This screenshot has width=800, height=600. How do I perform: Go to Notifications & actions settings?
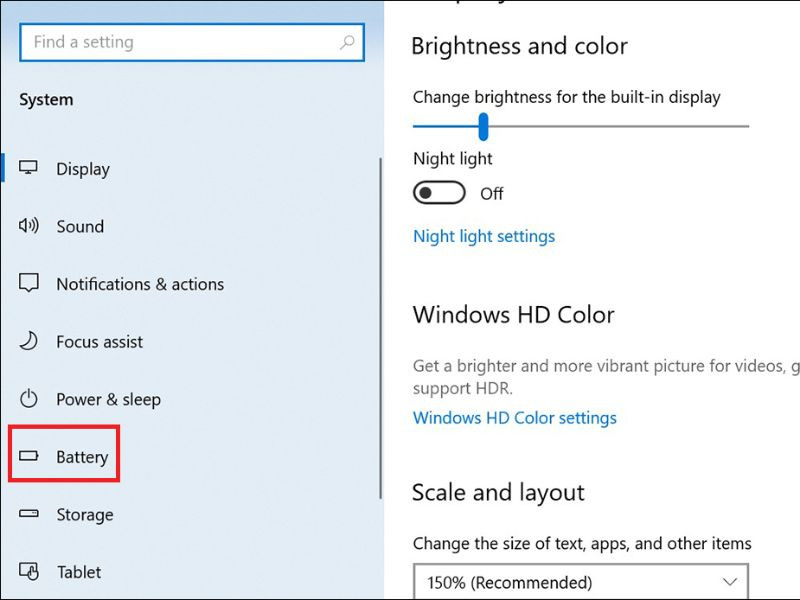pos(140,284)
